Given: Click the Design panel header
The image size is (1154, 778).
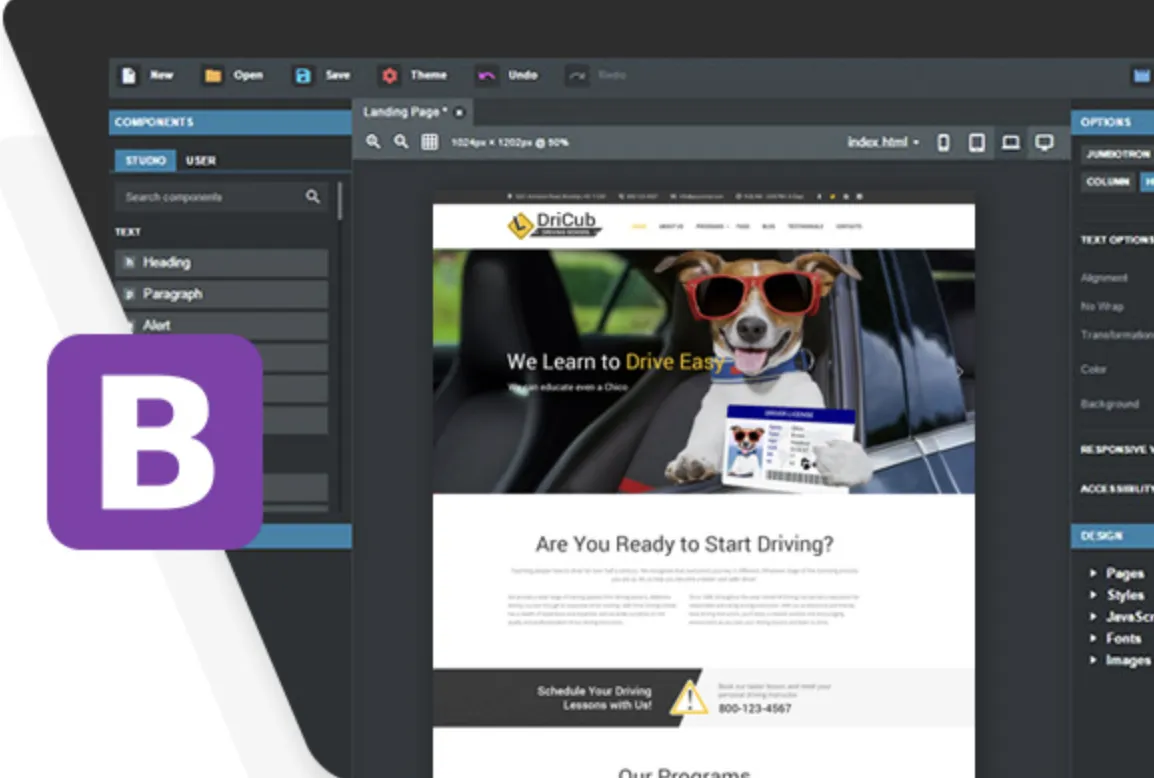Looking at the screenshot, I should tap(1112, 536).
